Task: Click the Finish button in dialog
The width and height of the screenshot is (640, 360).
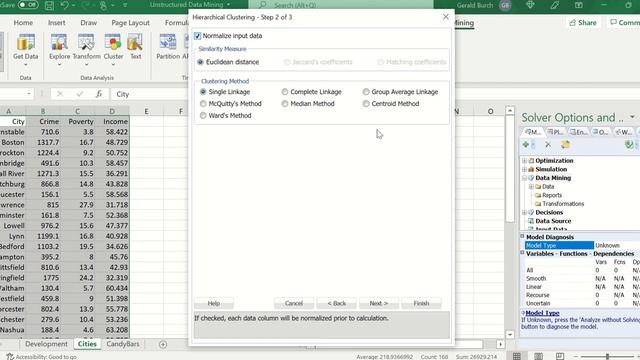Action: point(421,303)
